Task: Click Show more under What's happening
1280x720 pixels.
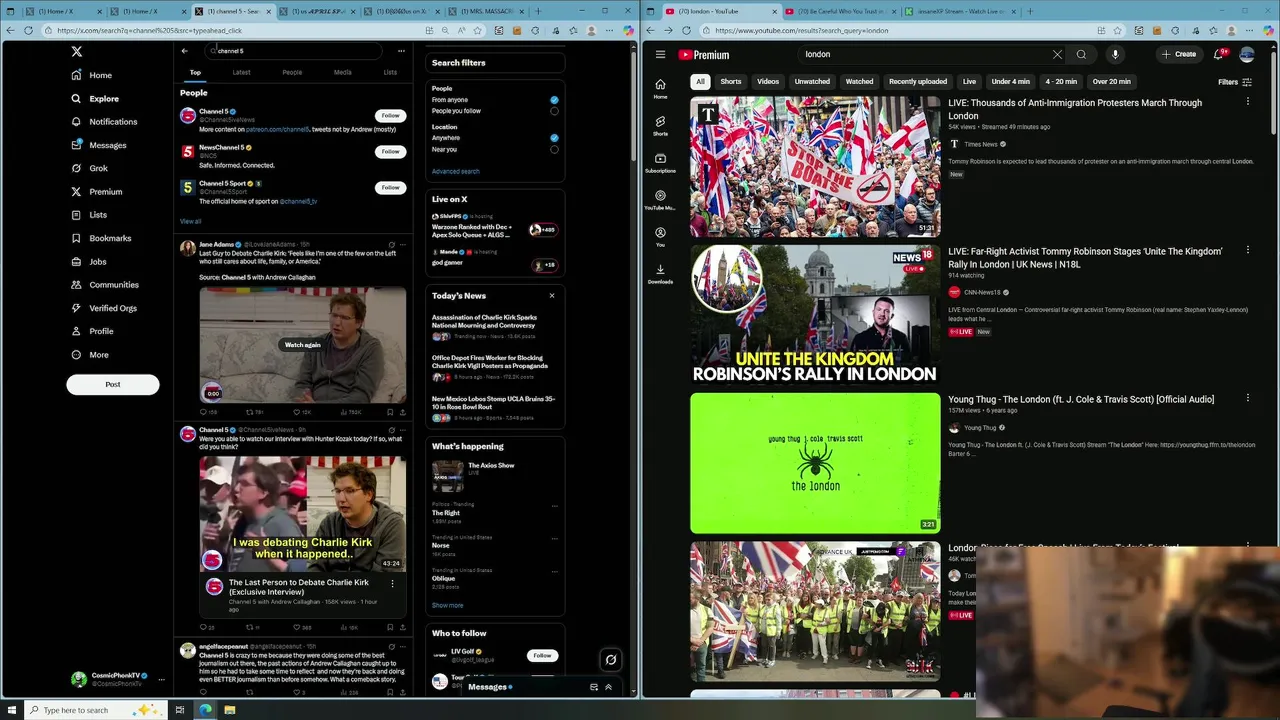Action: (x=447, y=605)
